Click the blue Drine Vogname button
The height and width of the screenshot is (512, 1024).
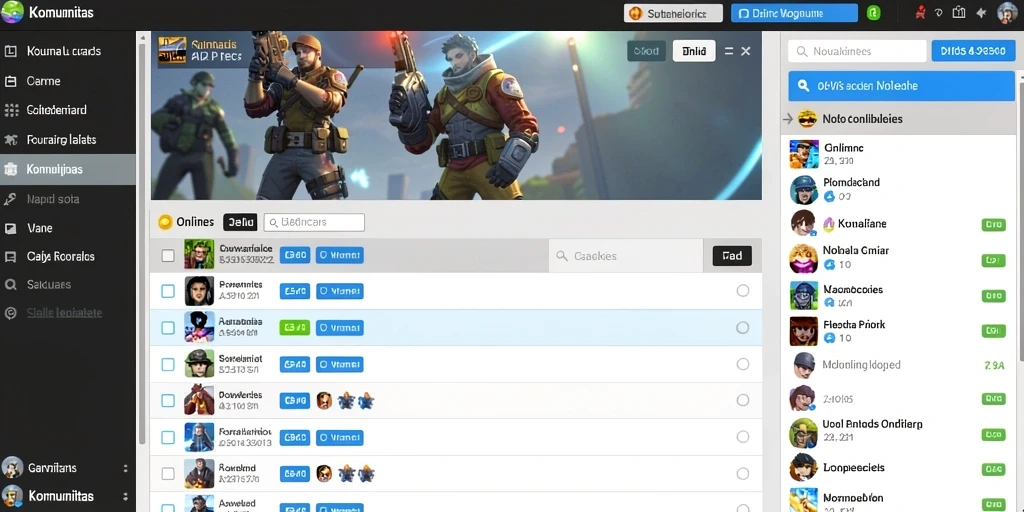[794, 13]
